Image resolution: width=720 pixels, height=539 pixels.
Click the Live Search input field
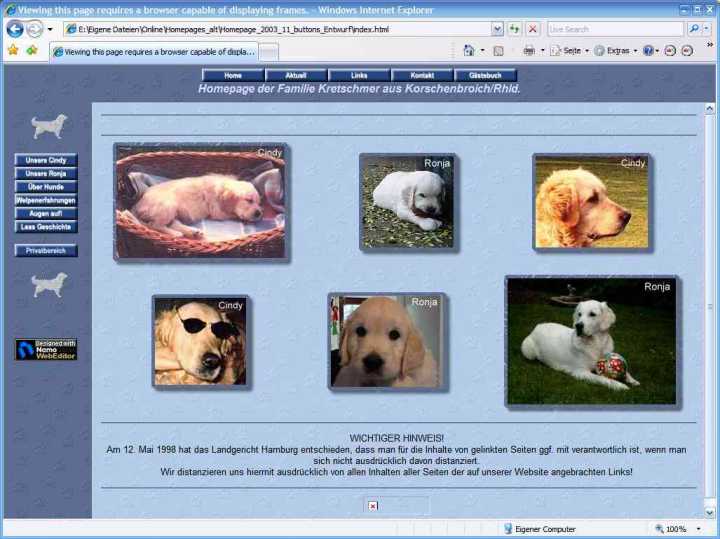coord(614,29)
